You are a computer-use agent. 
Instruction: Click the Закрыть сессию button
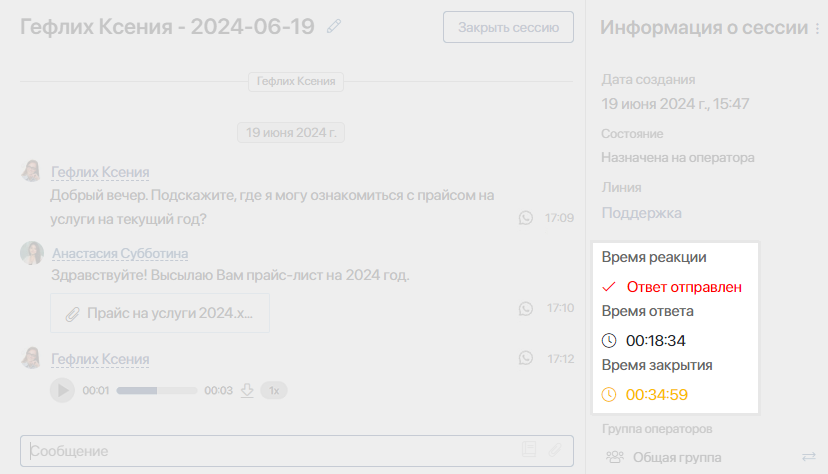point(508,27)
